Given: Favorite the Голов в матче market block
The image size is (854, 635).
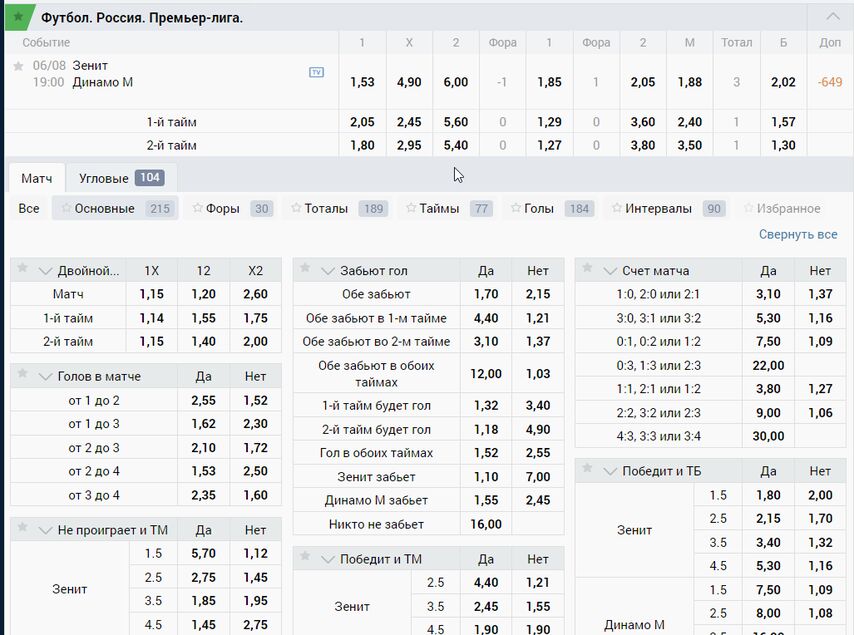Looking at the screenshot, I should pos(22,373).
